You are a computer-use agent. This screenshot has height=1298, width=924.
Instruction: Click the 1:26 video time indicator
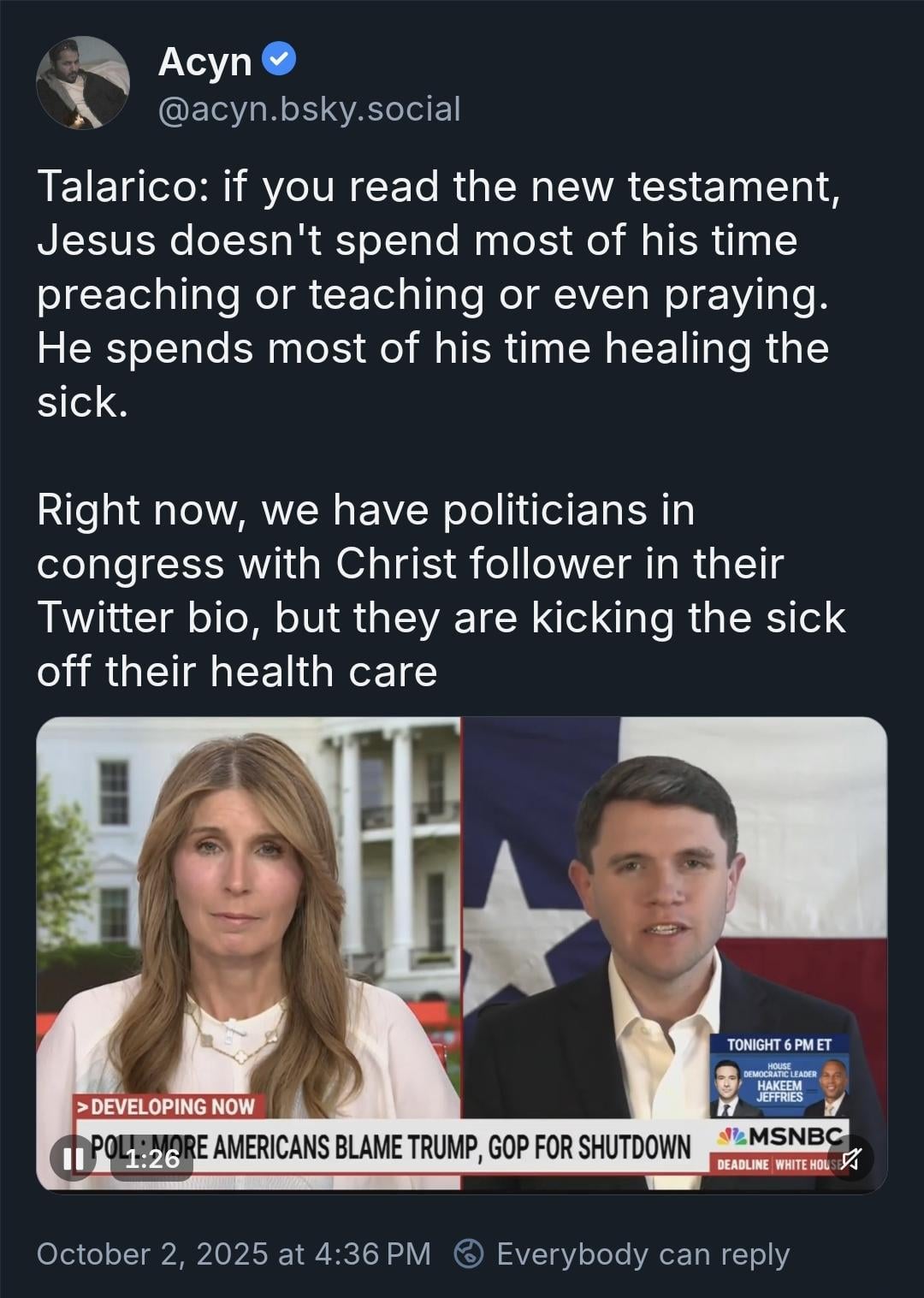(152, 1159)
